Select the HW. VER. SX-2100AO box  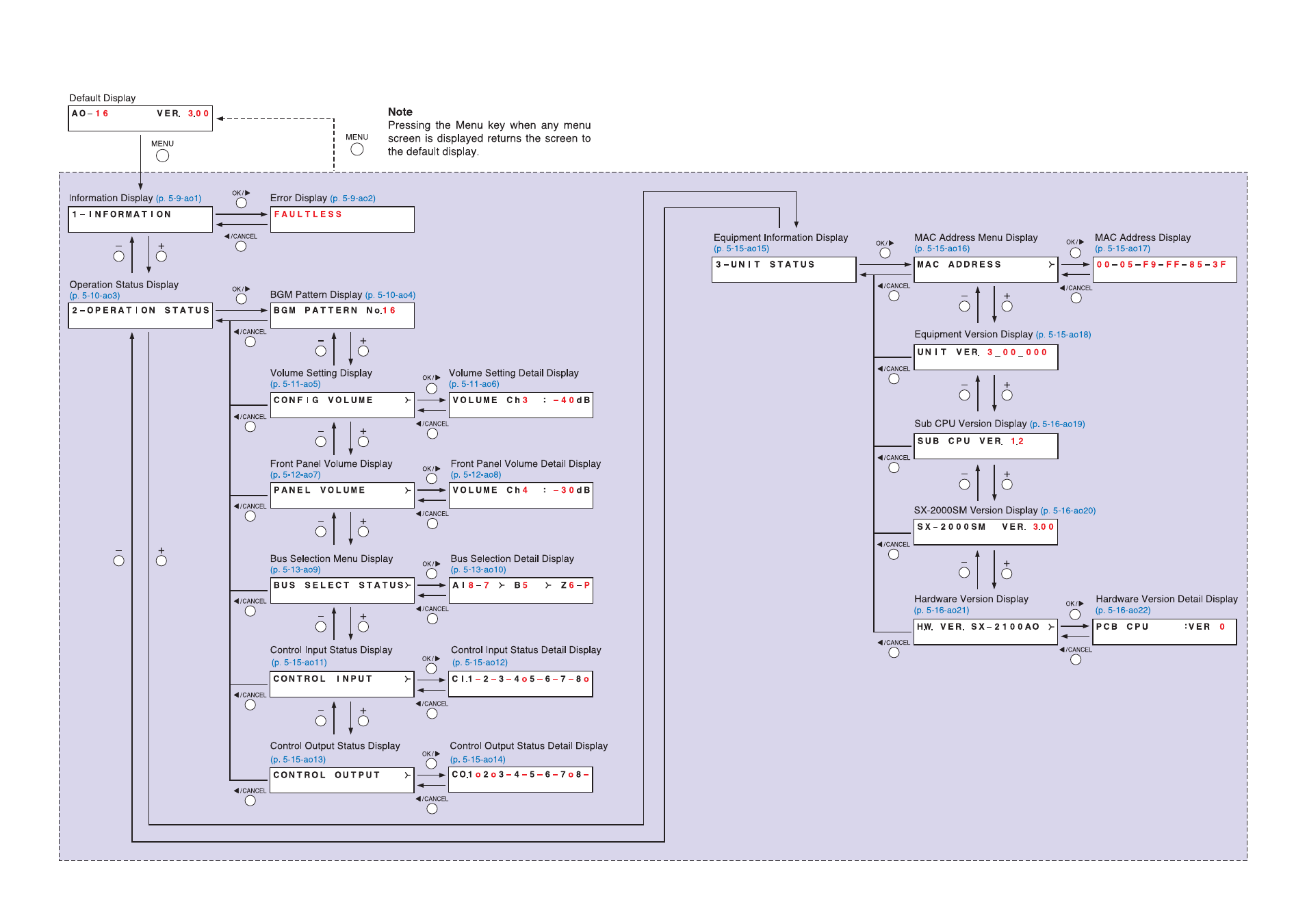pyautogui.click(x=986, y=632)
